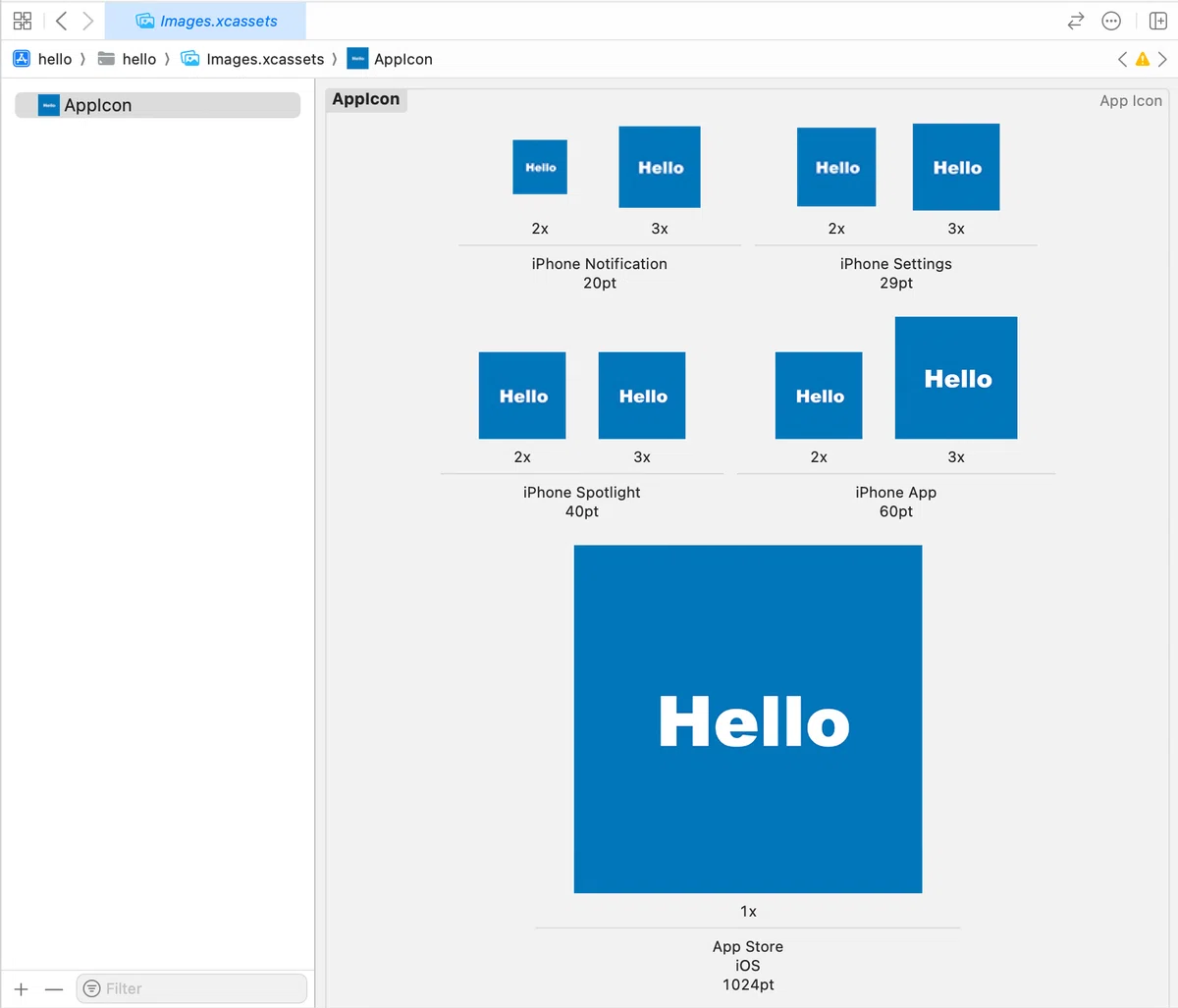Select iPhone Spotlight 3x icon slot

coord(642,396)
